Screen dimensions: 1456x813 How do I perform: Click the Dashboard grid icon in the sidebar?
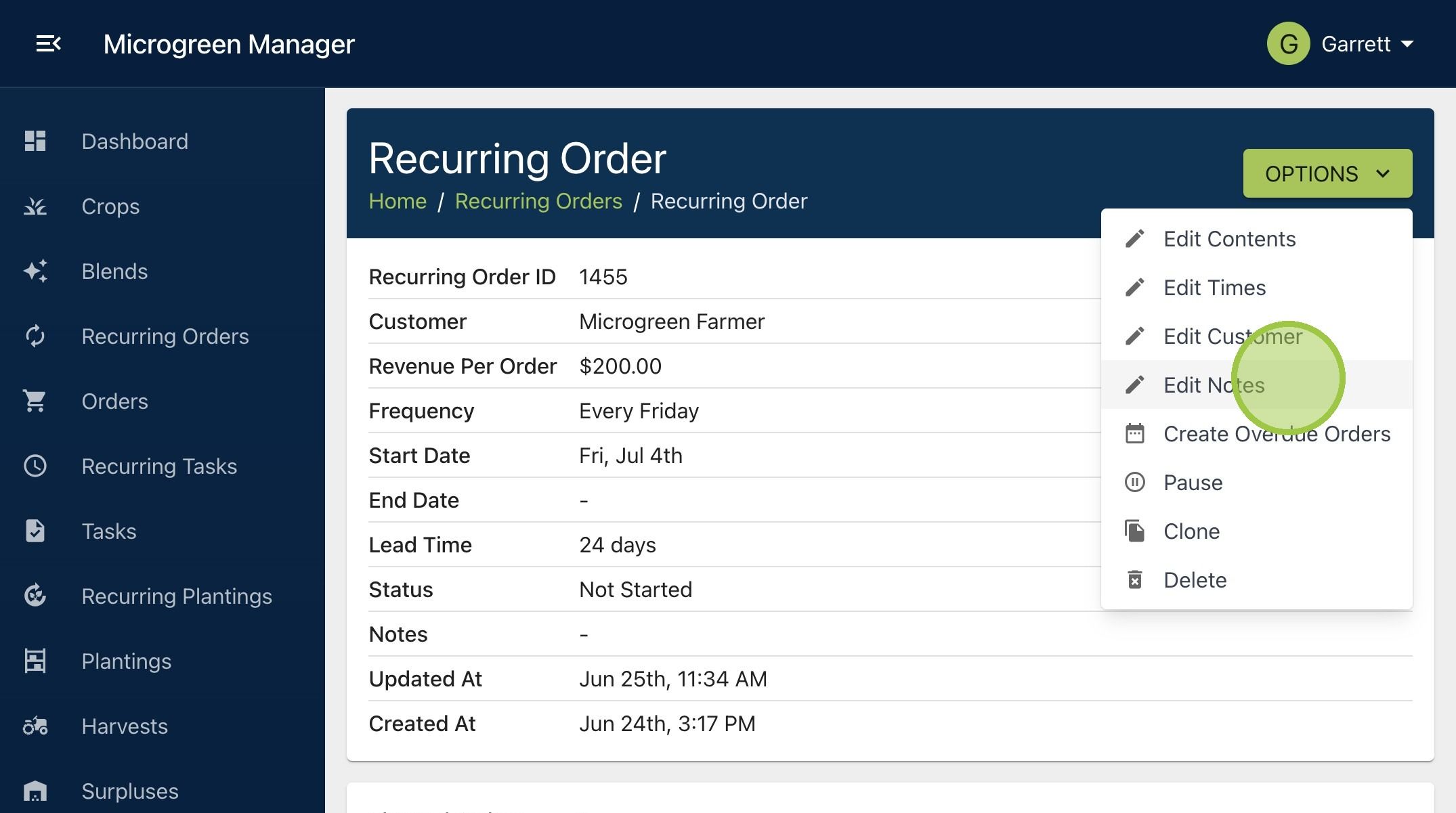35,141
